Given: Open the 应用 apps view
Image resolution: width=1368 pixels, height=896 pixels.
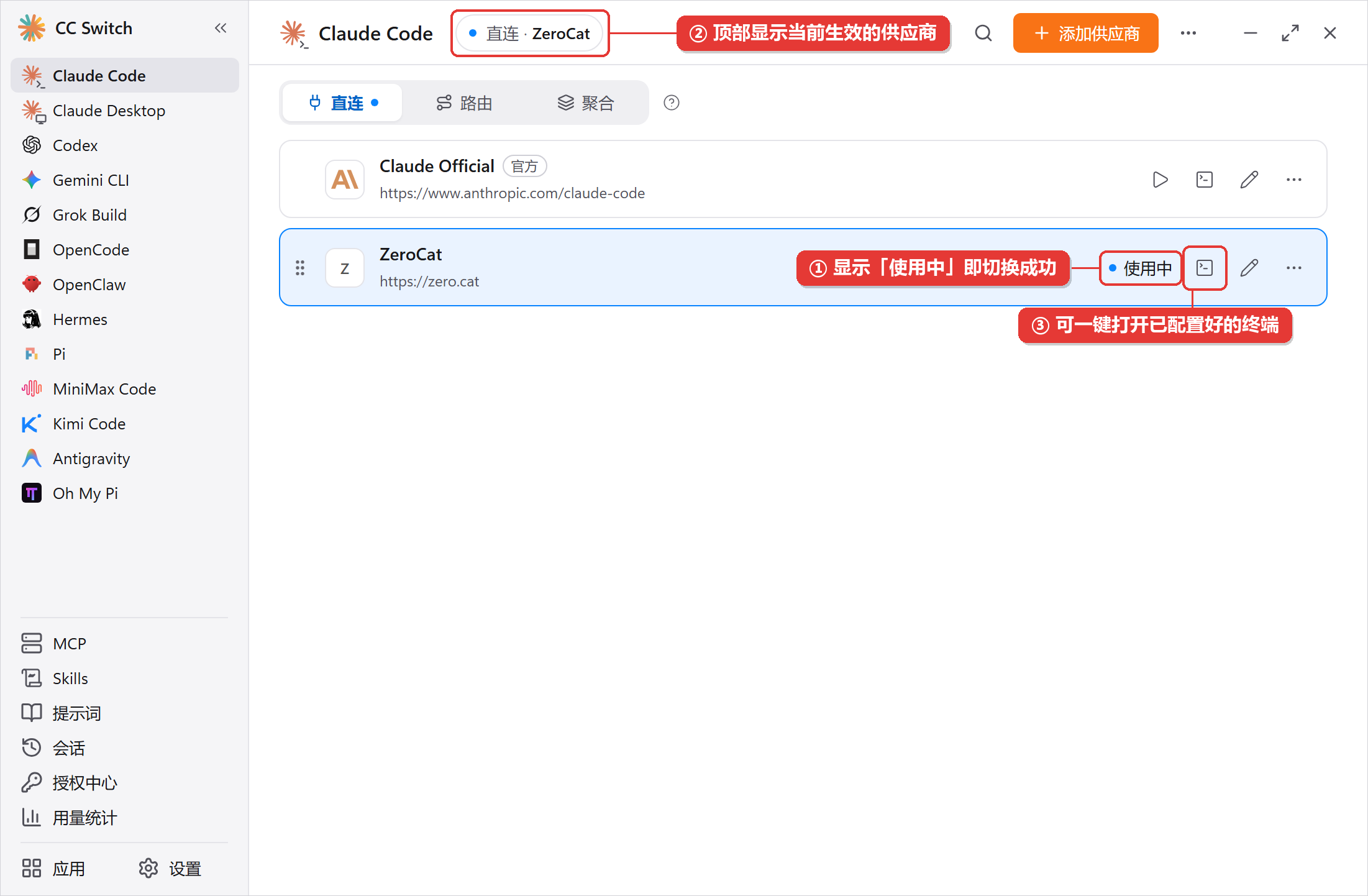Looking at the screenshot, I should click(x=54, y=869).
